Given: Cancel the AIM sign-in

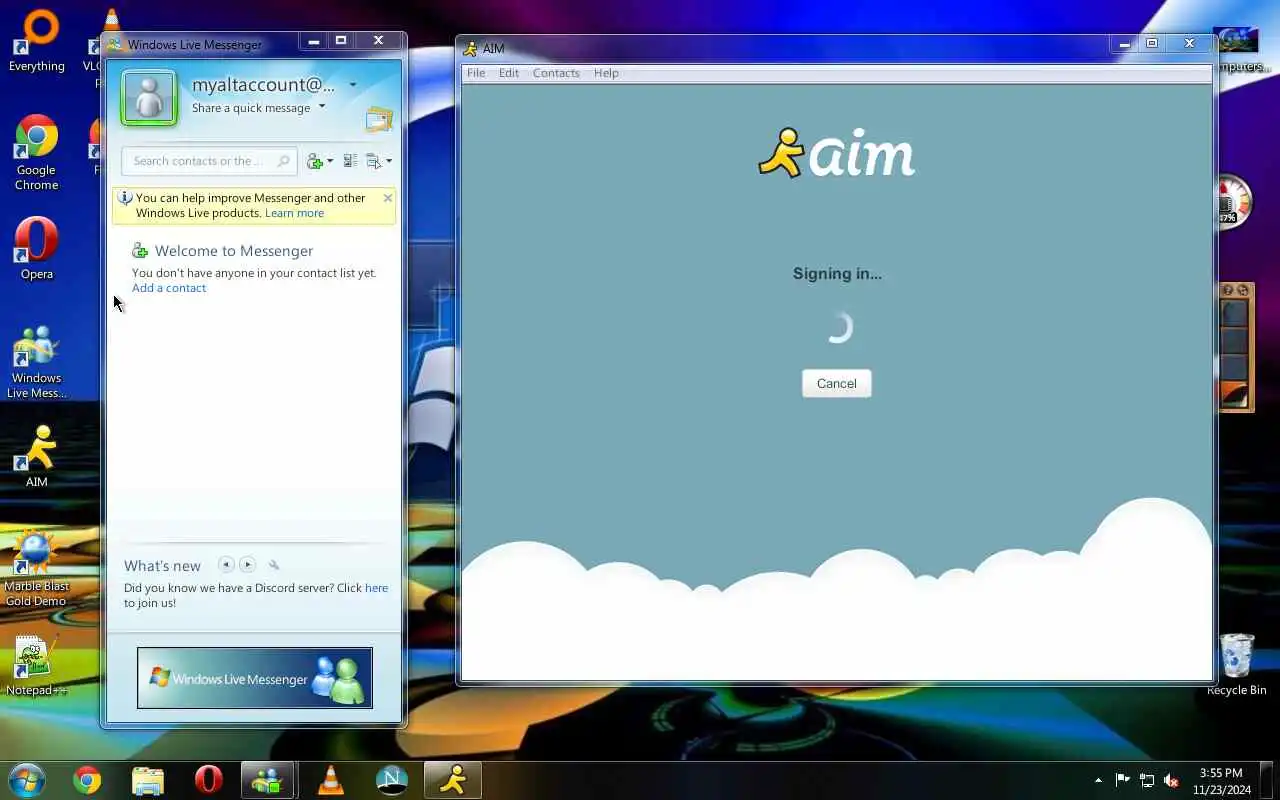Looking at the screenshot, I should pyautogui.click(x=837, y=384).
